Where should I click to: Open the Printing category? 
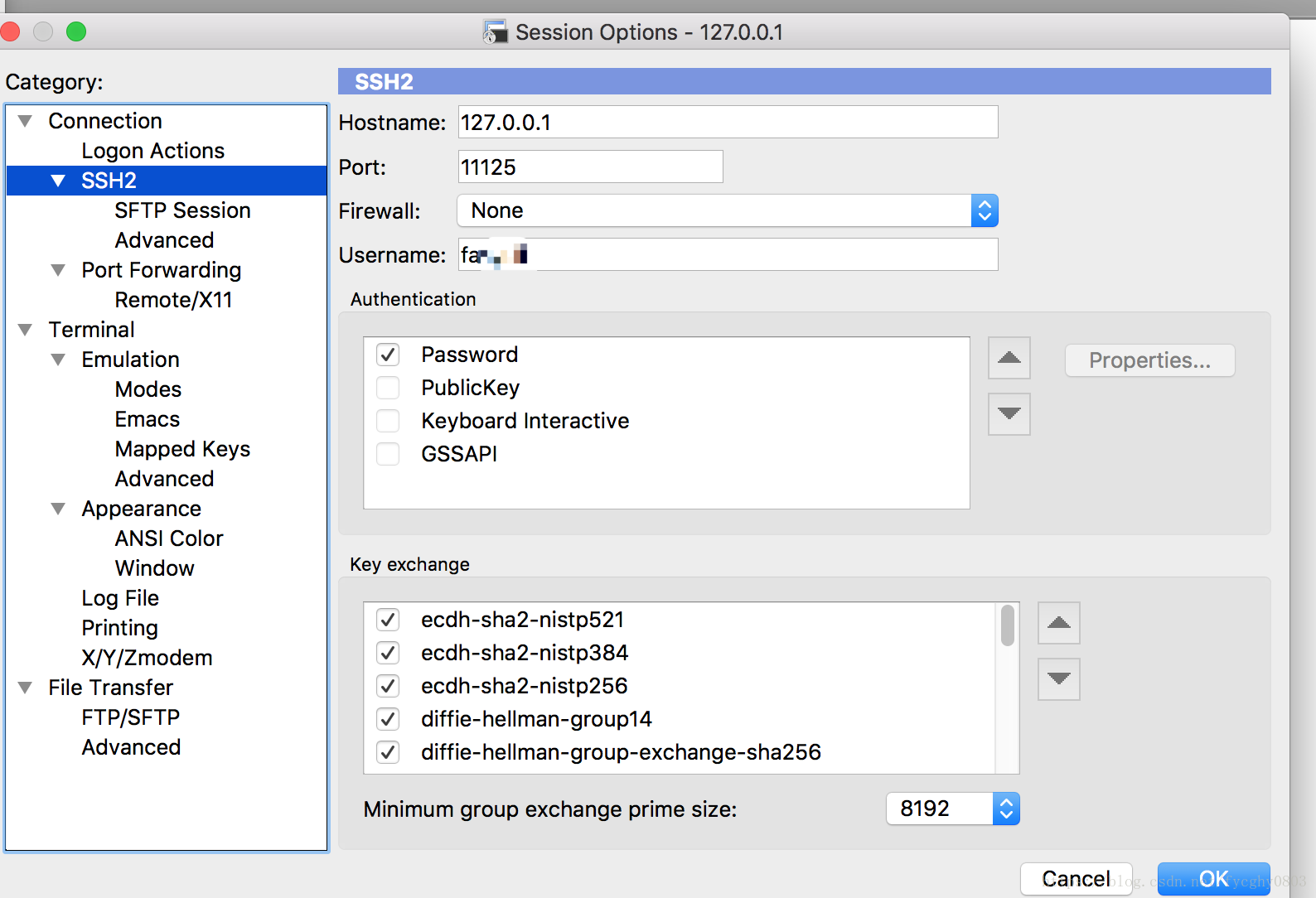point(120,628)
